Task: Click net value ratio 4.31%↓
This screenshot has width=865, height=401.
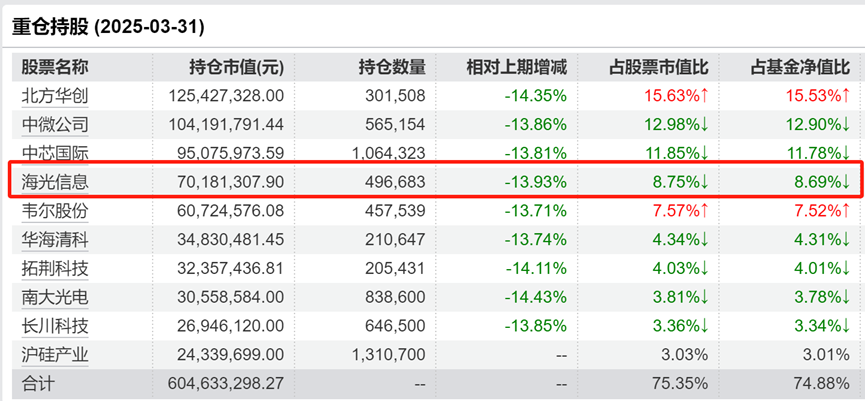Action: (x=820, y=239)
